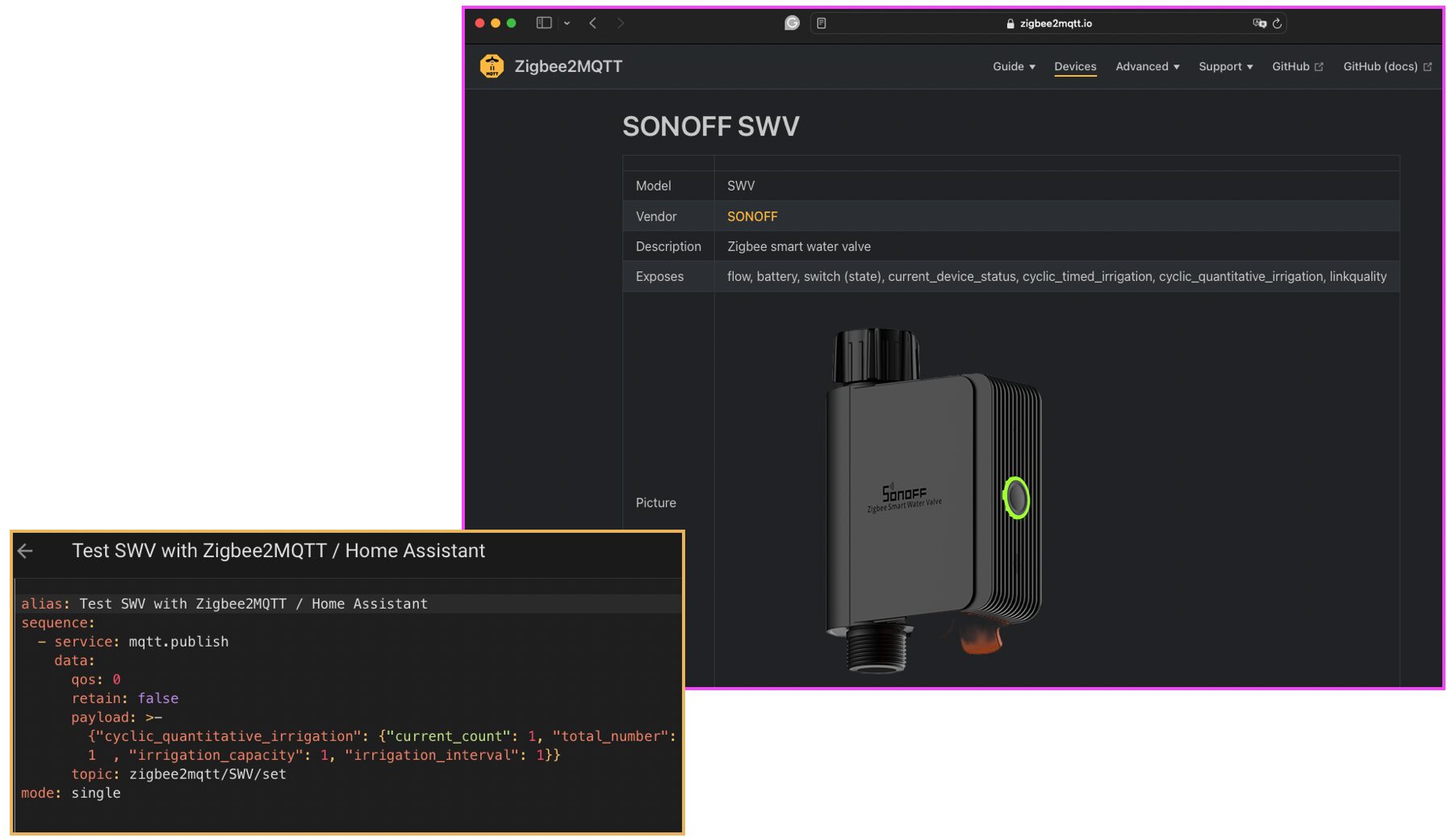
Task: Open the GitHub external link
Action: point(1298,66)
